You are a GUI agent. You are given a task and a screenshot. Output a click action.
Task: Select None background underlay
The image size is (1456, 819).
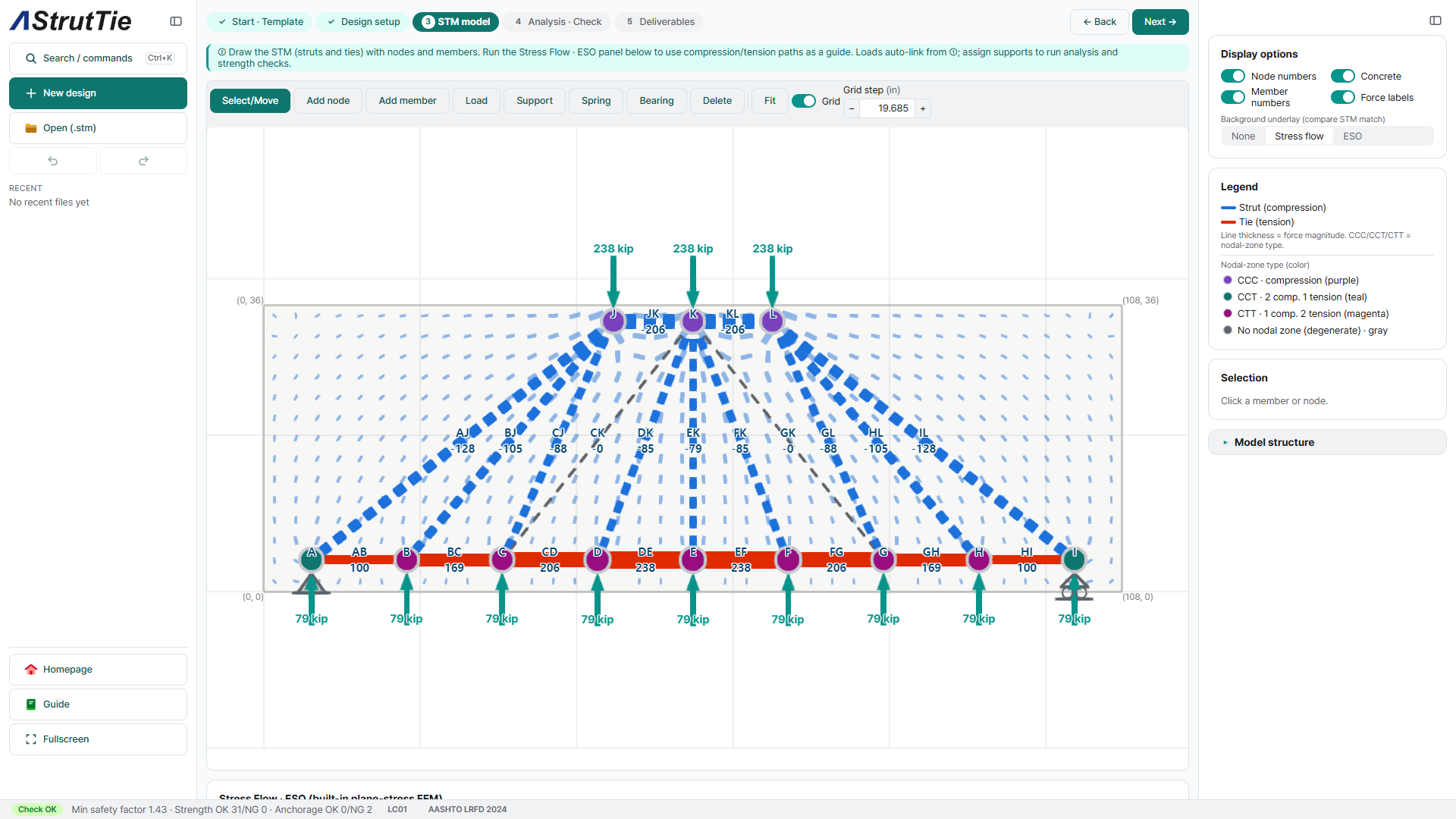click(1243, 136)
